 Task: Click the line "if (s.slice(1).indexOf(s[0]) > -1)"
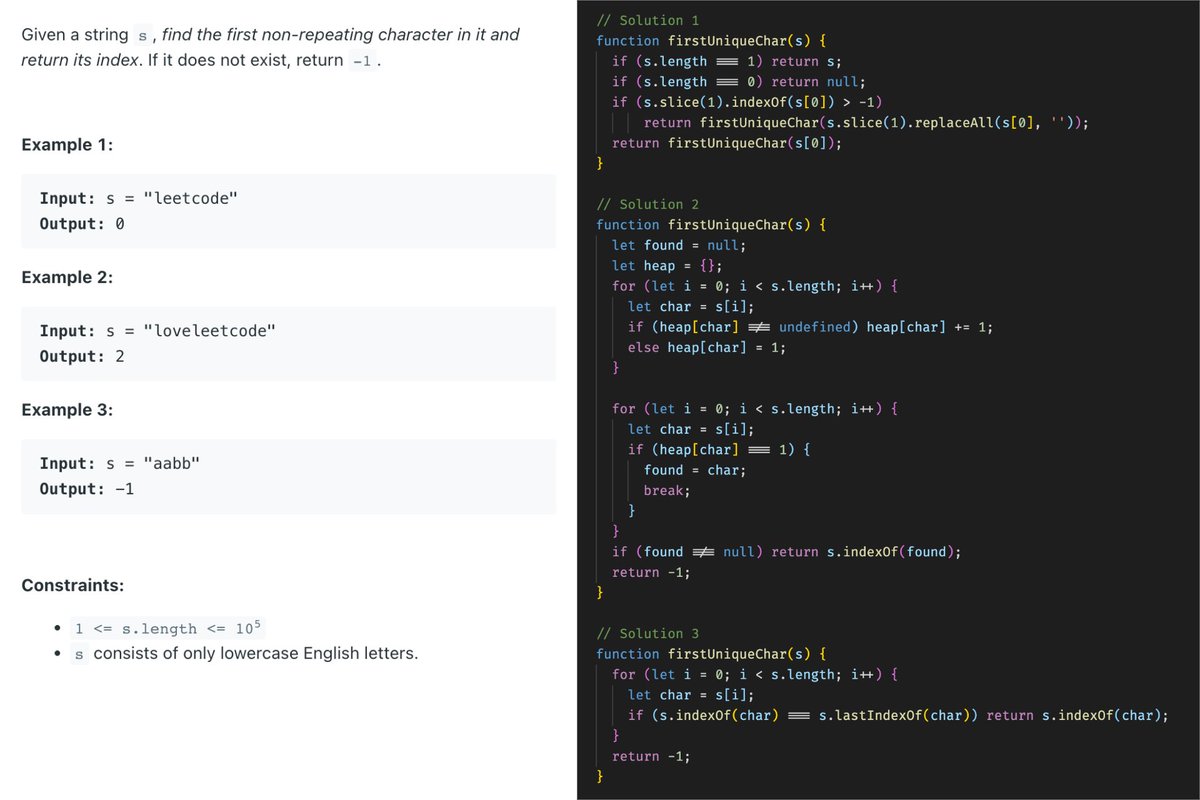coord(746,102)
